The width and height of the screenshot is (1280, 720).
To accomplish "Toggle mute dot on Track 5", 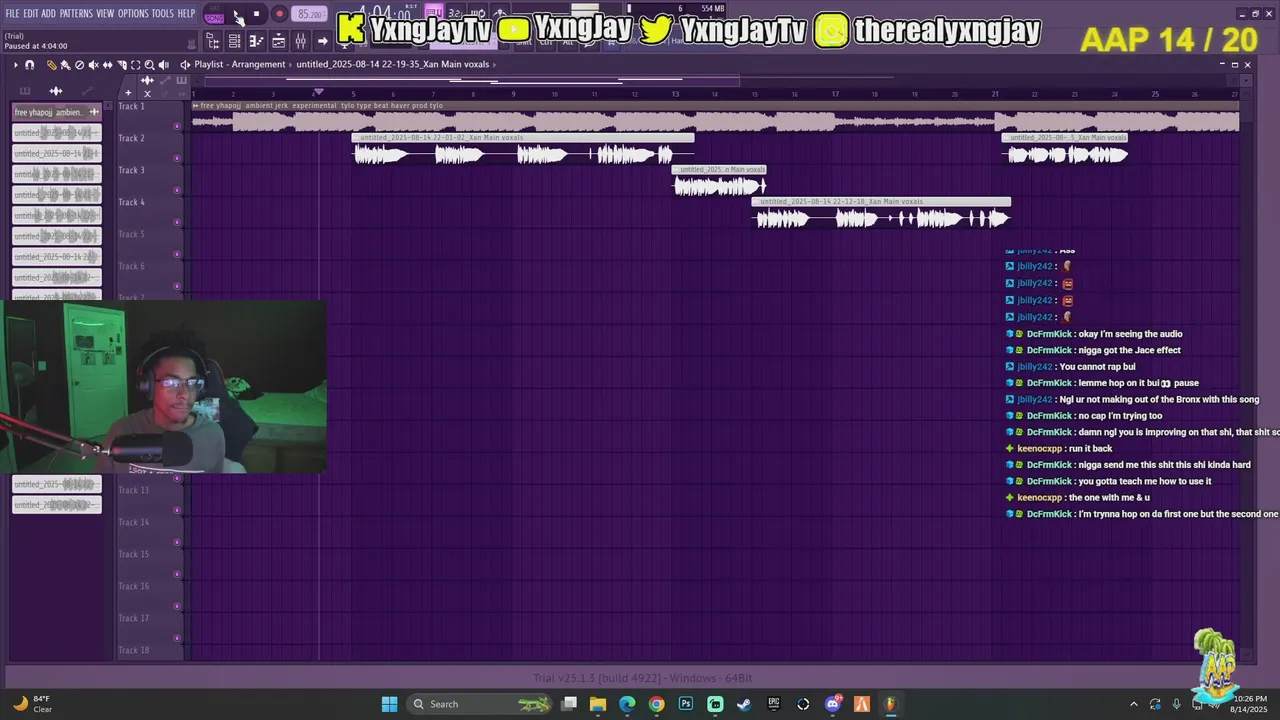I will point(177,254).
